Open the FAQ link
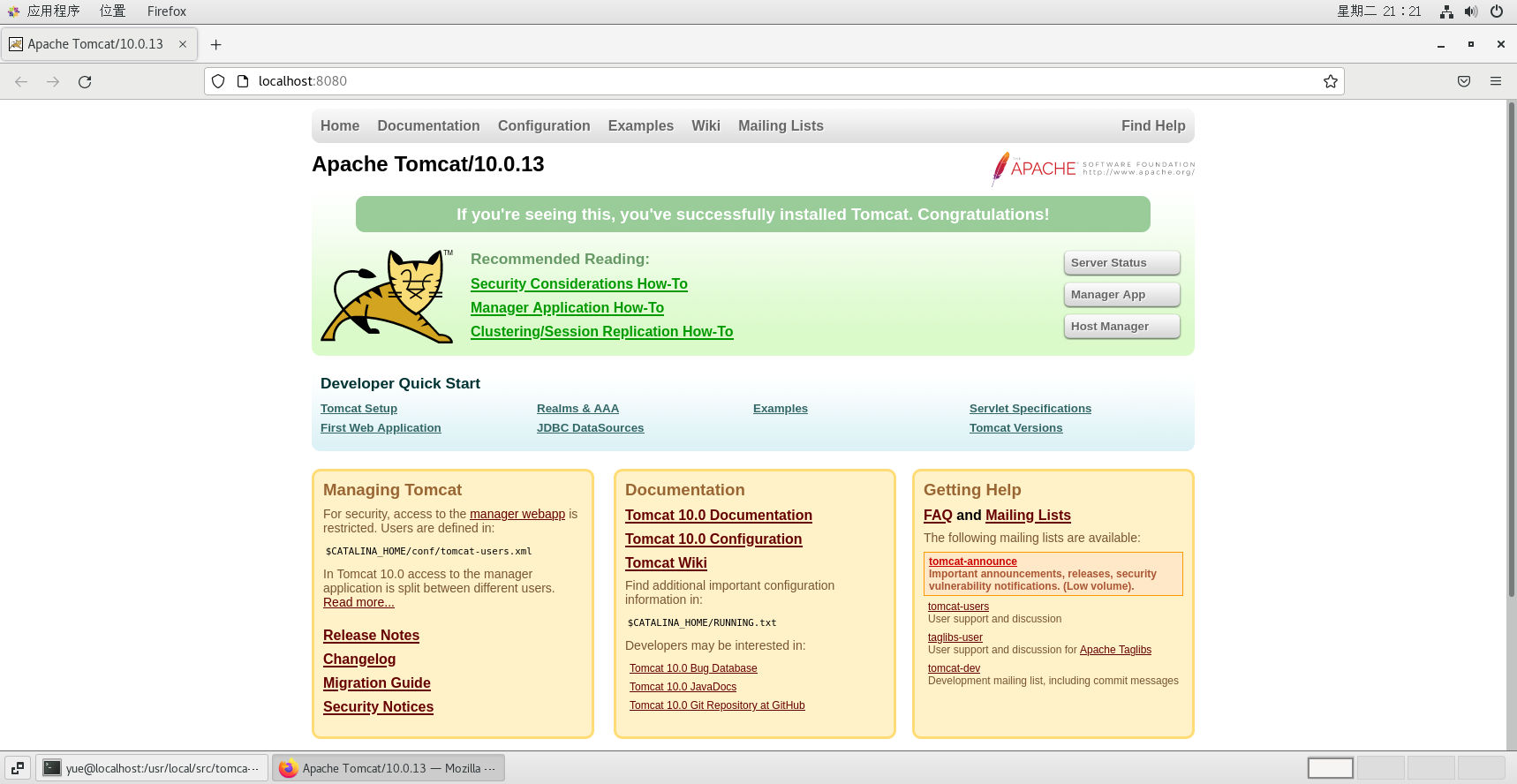Image resolution: width=1517 pixels, height=784 pixels. tap(938, 515)
